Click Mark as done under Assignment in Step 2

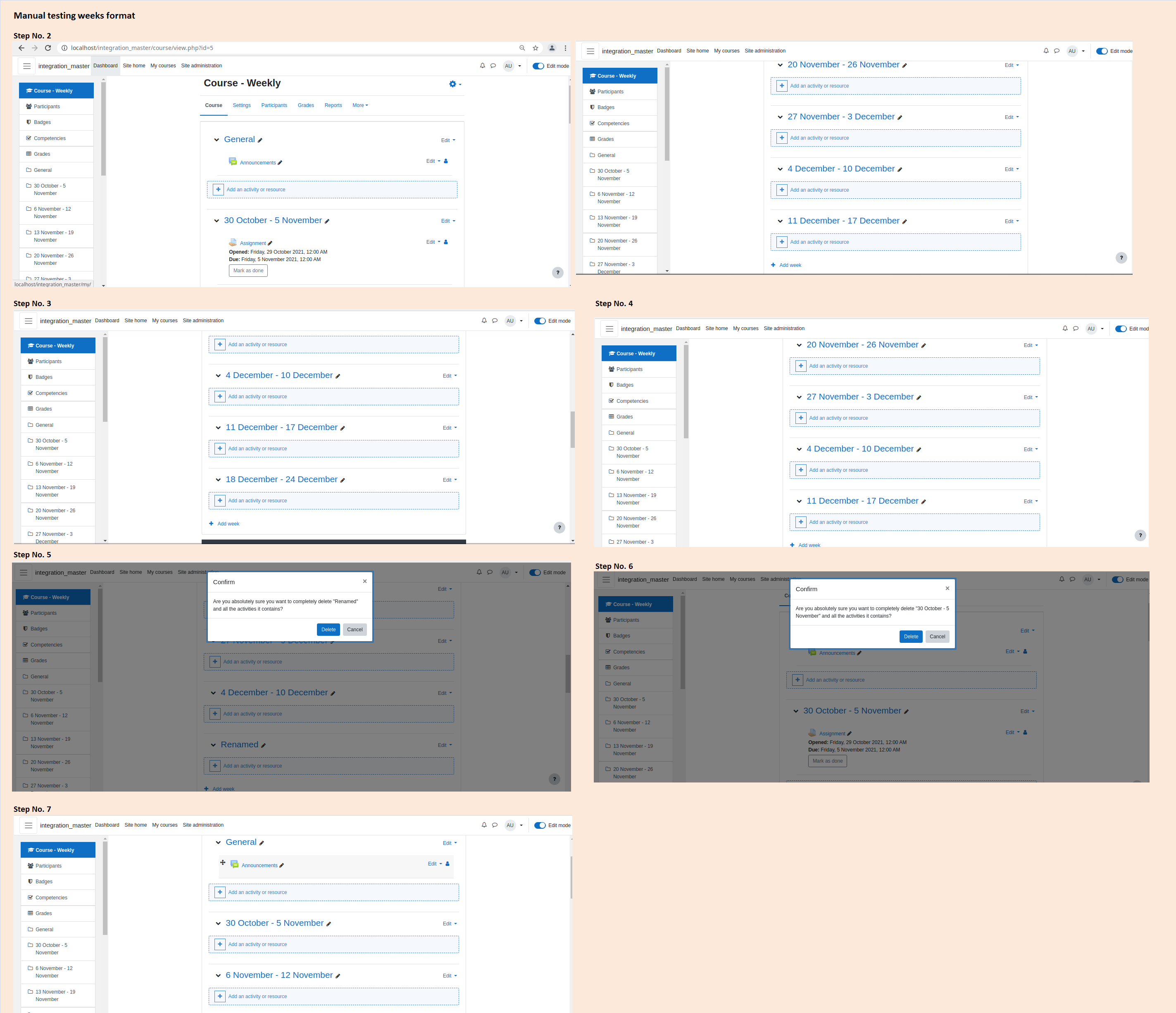click(248, 271)
